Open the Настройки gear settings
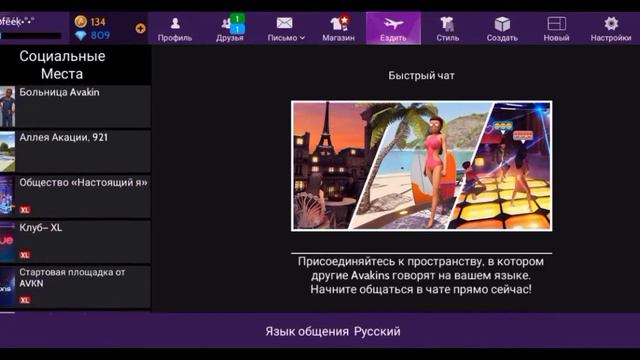640x360 pixels. click(611, 29)
